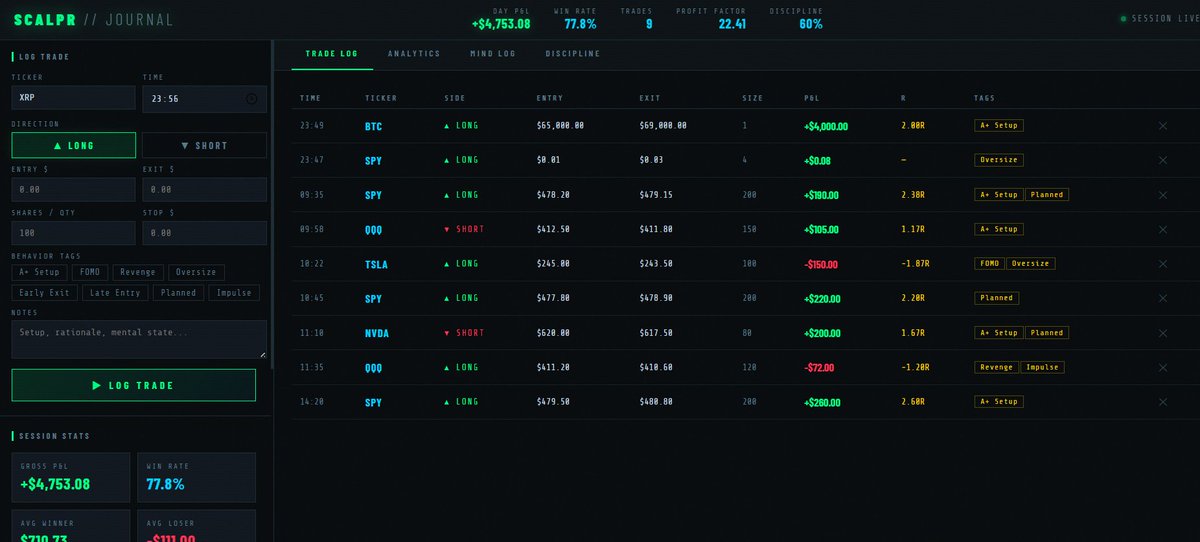The width and height of the screenshot is (1200, 542).
Task: Delete the 09:35 SPY trade
Action: (x=1162, y=195)
